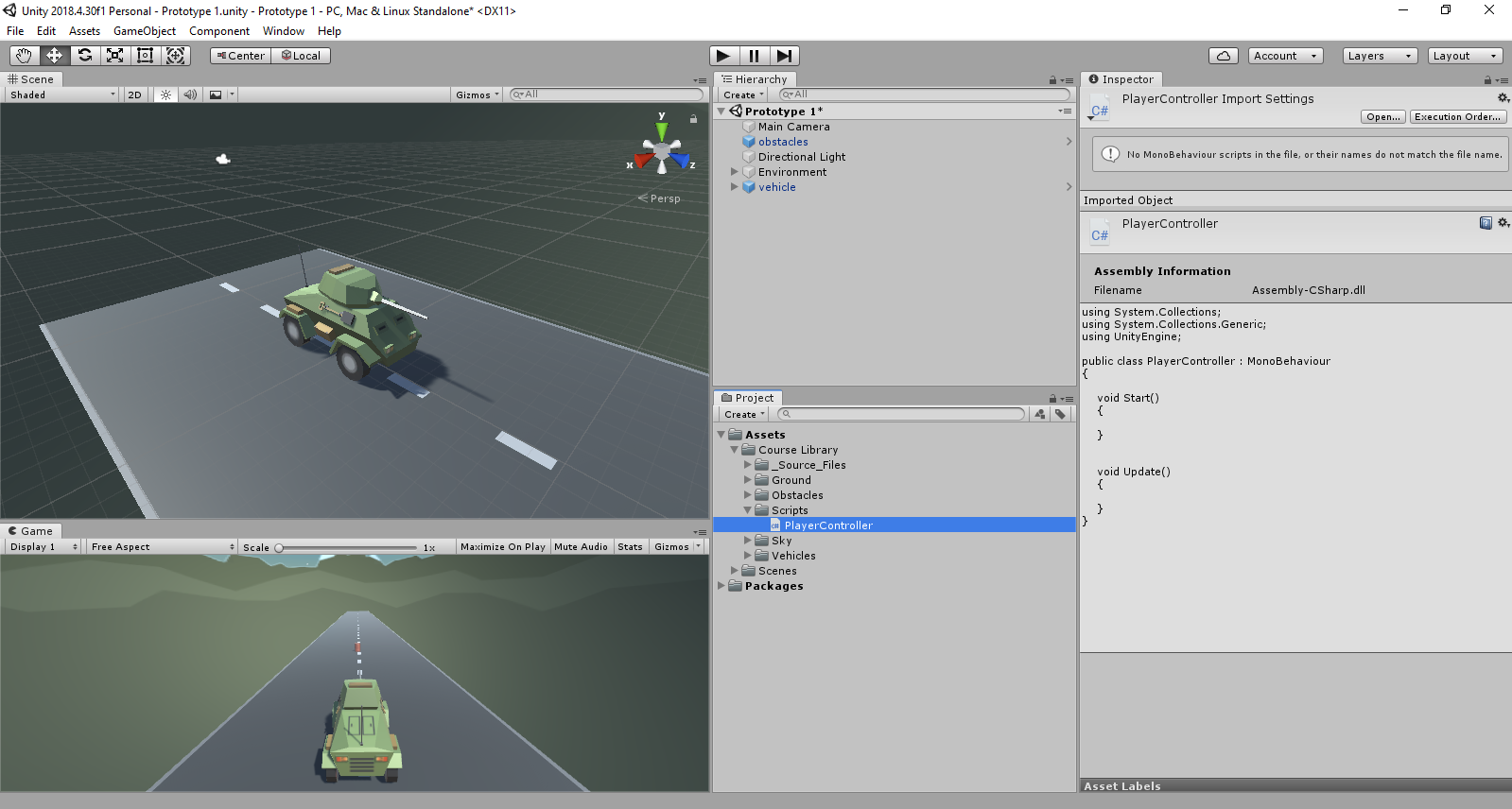Open Game view Gizmos dropdown
The image size is (1512, 809).
(677, 547)
